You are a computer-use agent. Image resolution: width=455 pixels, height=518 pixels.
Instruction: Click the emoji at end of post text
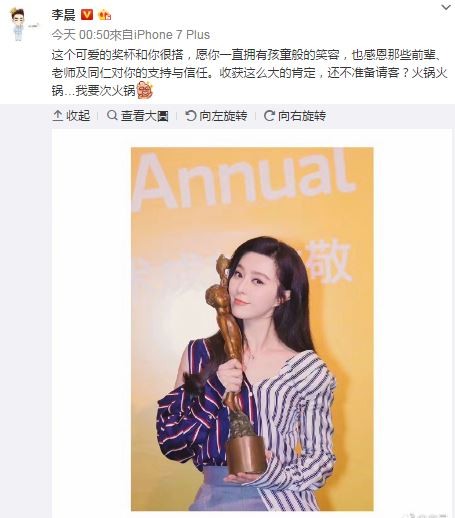[x=144, y=91]
